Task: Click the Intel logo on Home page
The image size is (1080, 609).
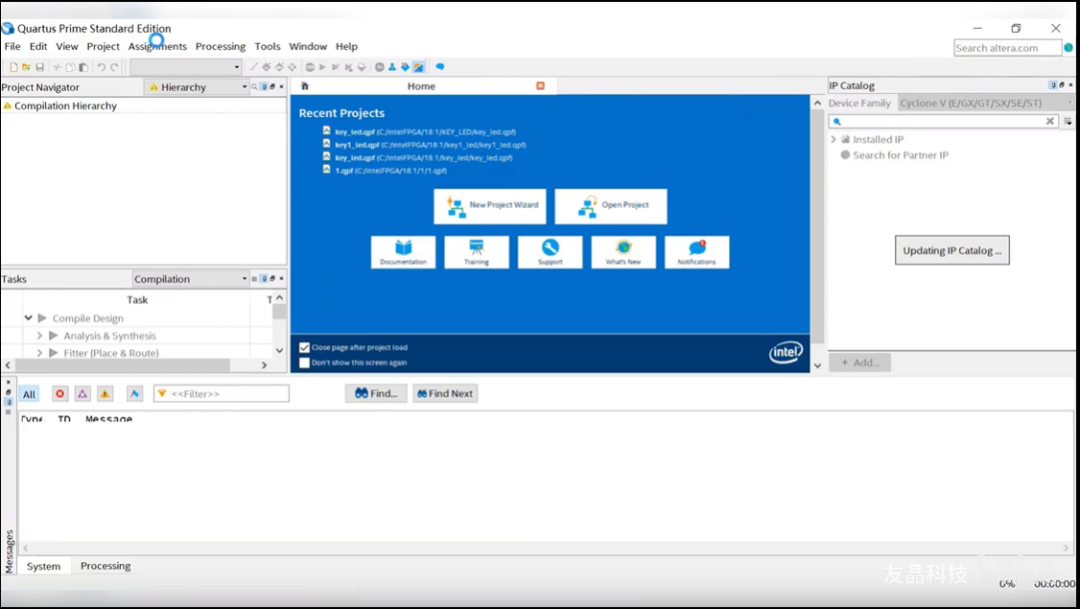Action: click(x=786, y=353)
